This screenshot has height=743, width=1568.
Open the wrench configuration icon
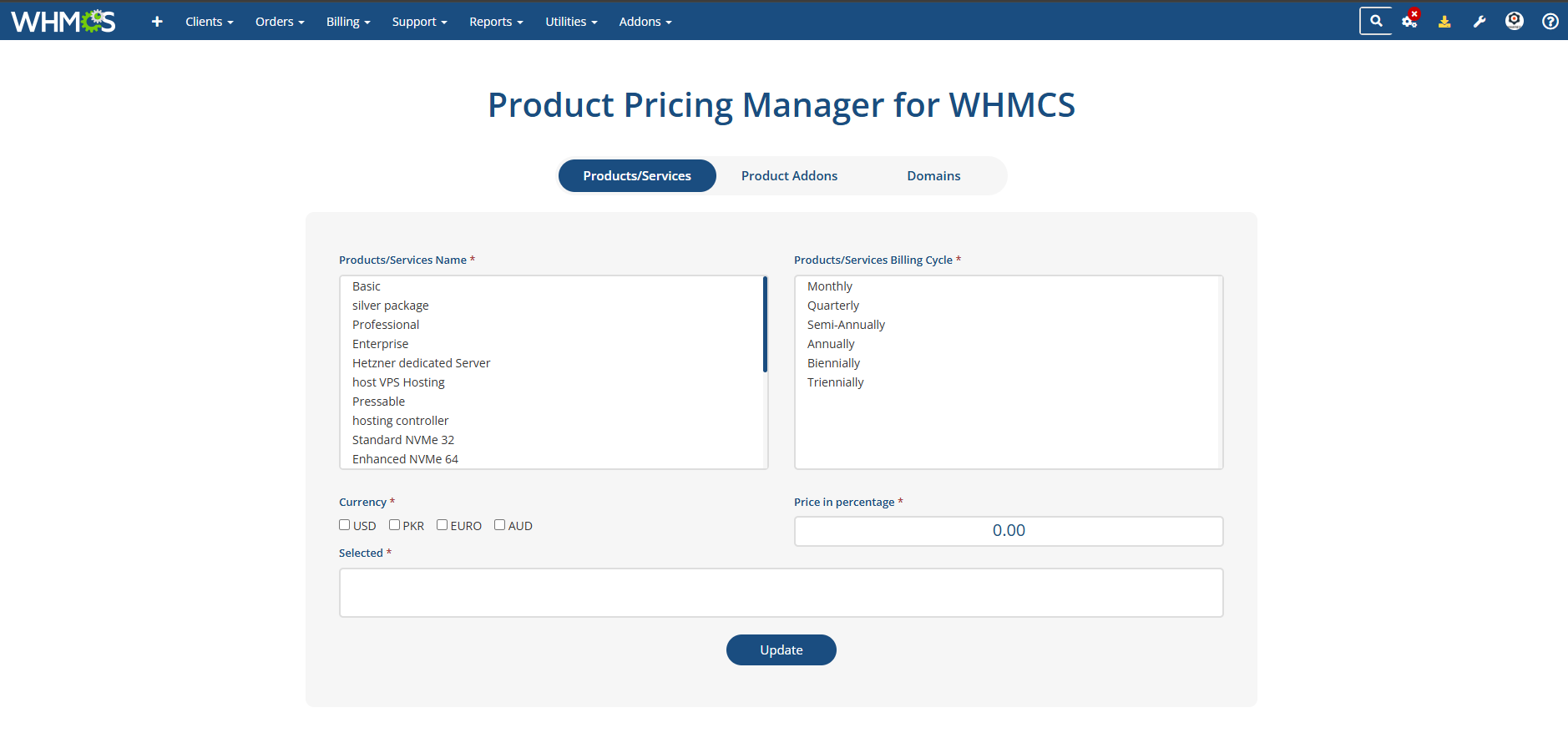(1479, 22)
